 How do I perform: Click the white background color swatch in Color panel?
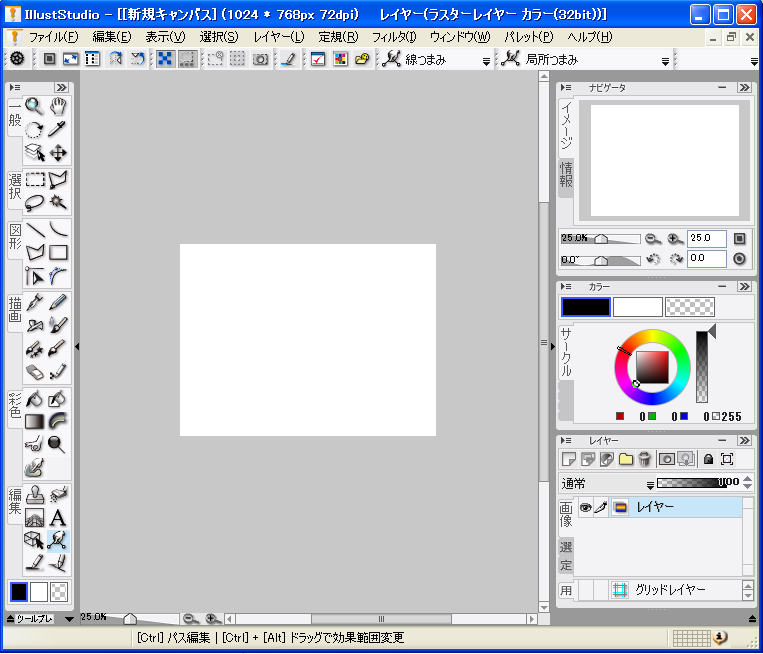(x=637, y=307)
